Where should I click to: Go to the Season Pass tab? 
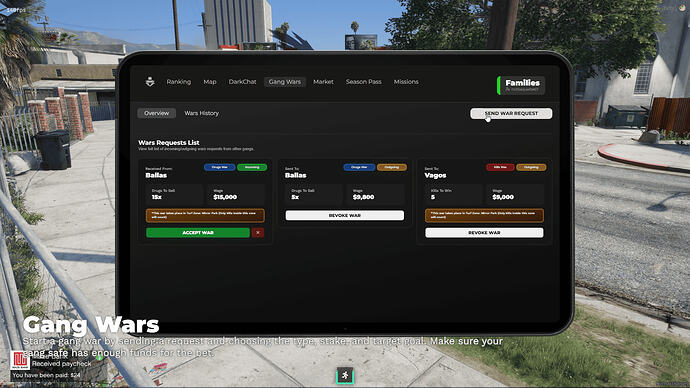363,82
